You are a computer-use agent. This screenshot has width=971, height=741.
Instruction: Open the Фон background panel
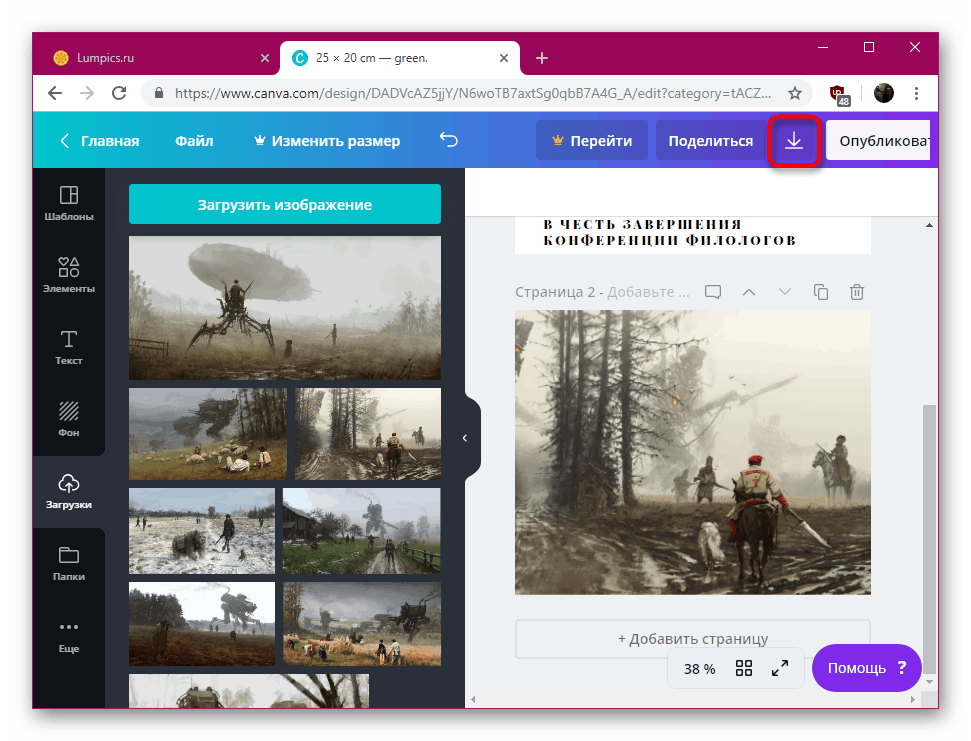[x=69, y=419]
